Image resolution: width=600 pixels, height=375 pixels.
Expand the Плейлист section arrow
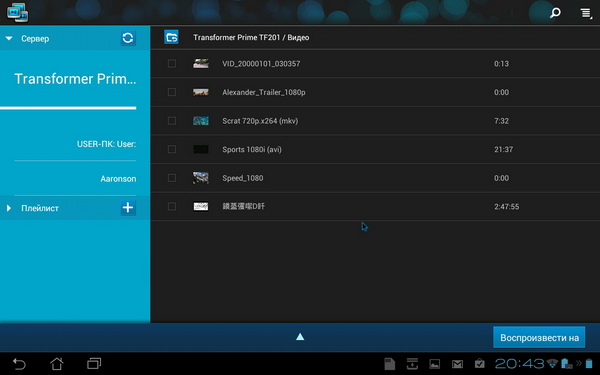(8, 208)
